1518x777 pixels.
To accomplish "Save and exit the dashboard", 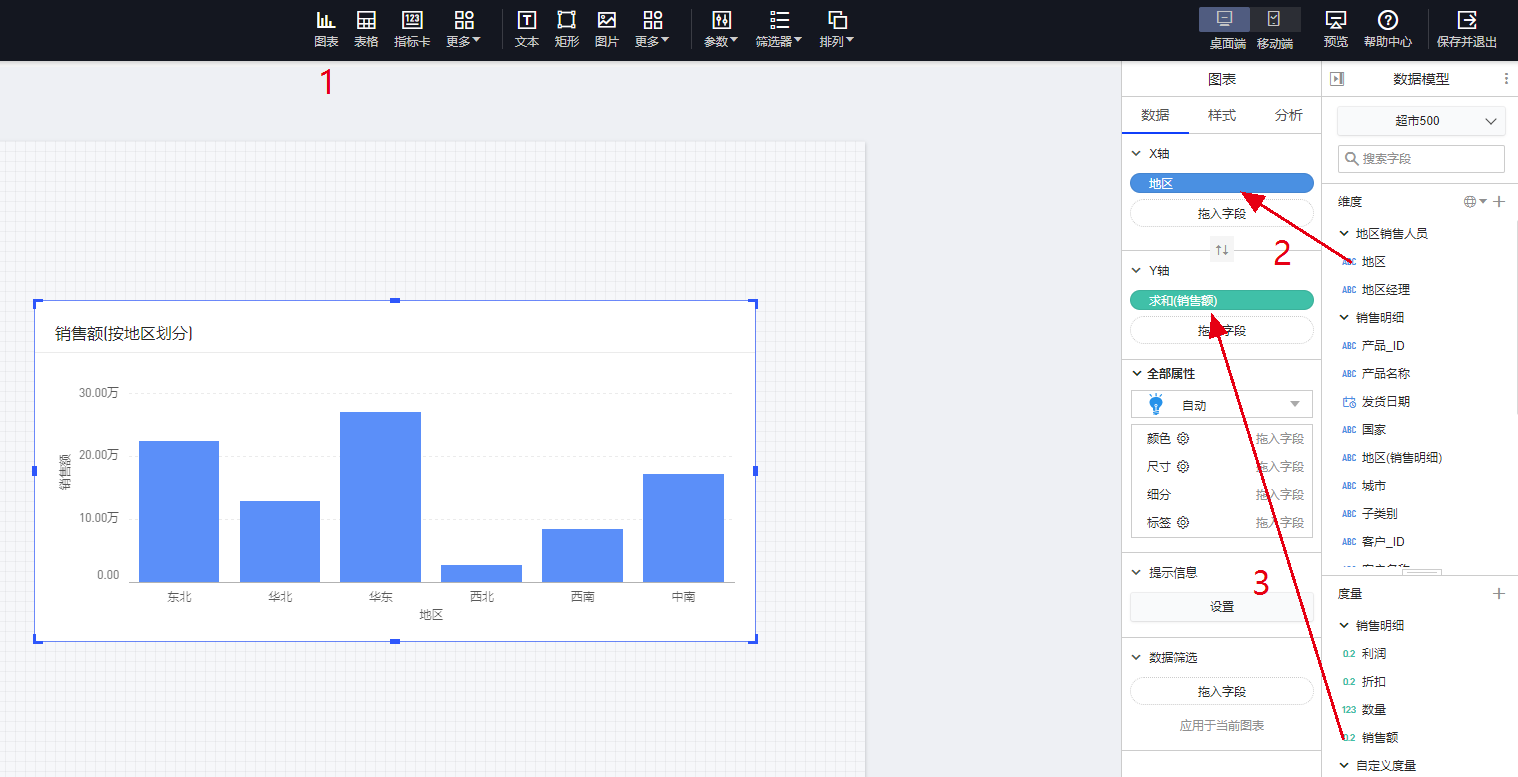I will click(1466, 29).
